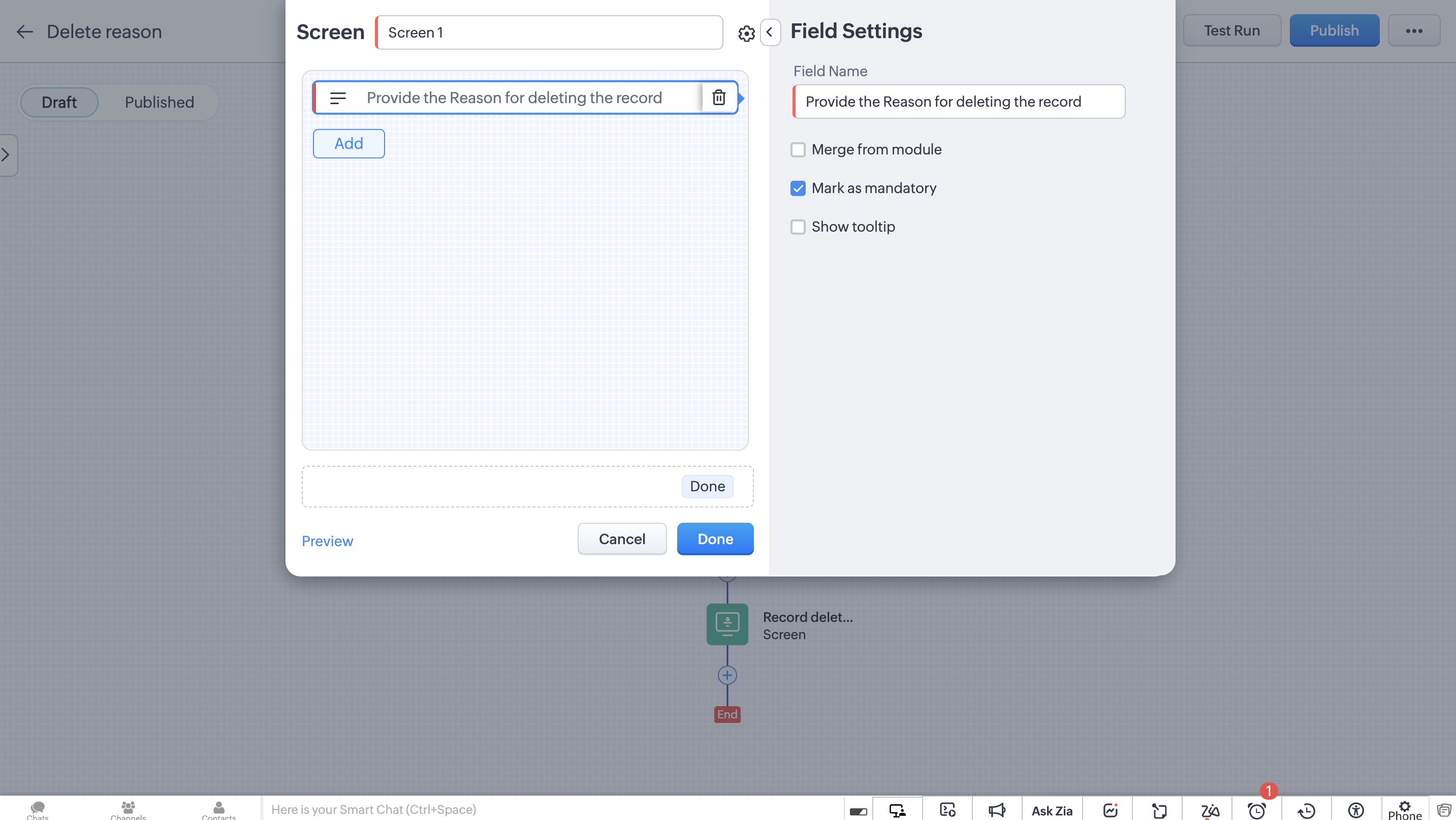Uncheck Mark as mandatory

[x=798, y=188]
